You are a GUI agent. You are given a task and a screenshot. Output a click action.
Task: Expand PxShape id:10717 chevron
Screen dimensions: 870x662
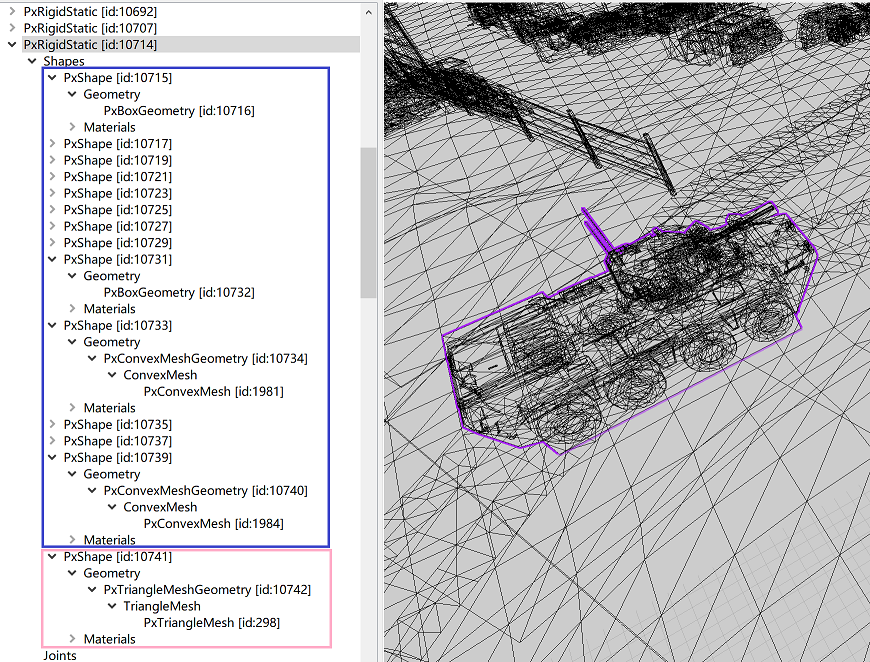pyautogui.click(x=52, y=144)
